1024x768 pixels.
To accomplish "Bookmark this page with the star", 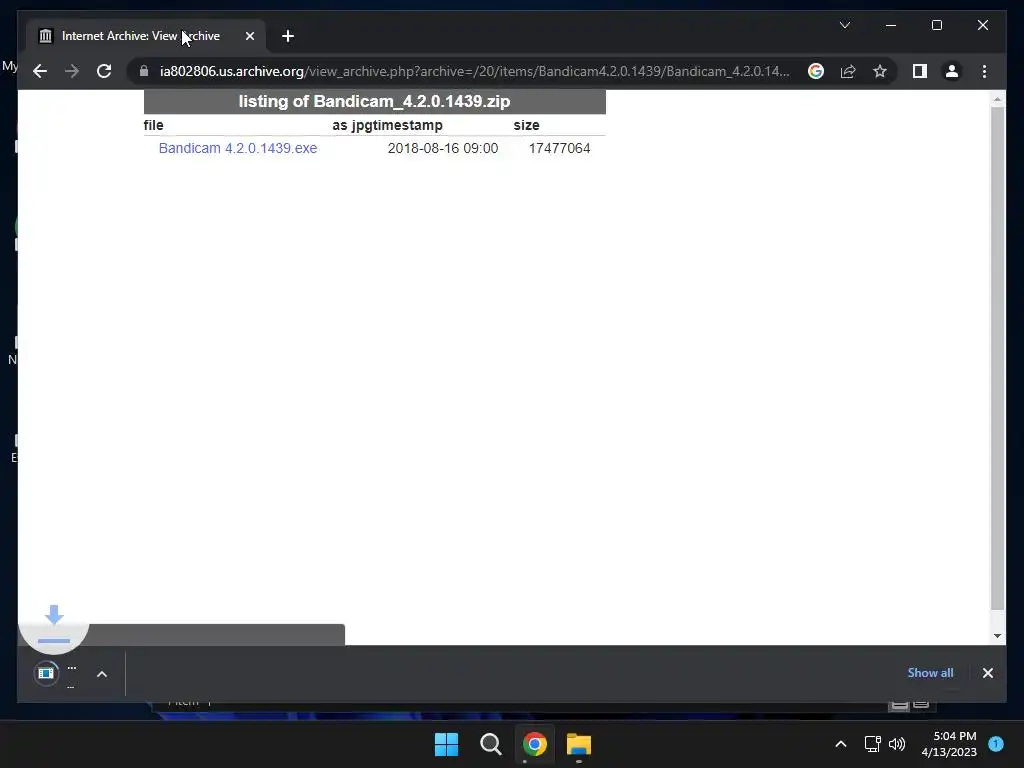I will pos(880,71).
